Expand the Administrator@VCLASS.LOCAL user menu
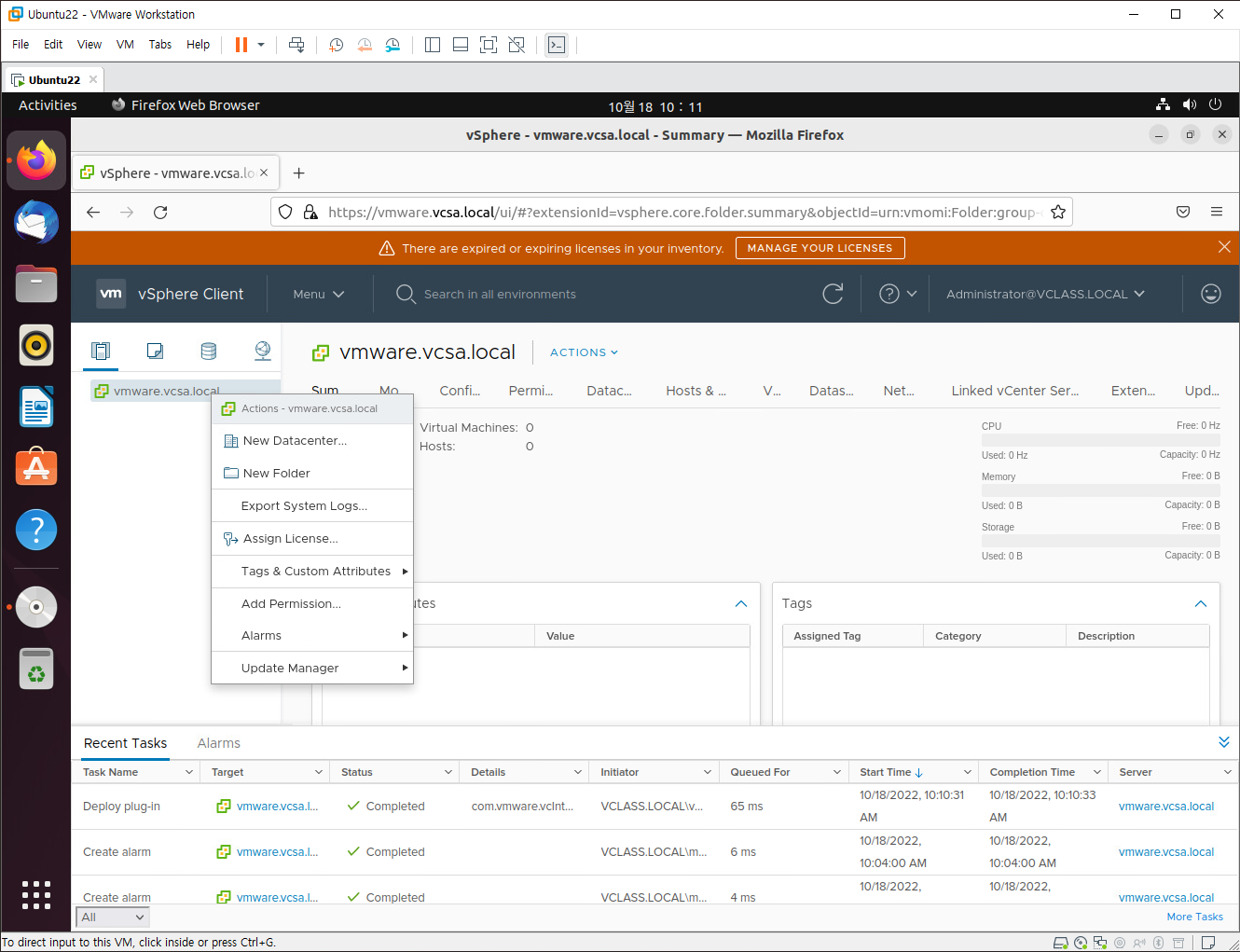The height and width of the screenshot is (952, 1240). pos(1045,294)
